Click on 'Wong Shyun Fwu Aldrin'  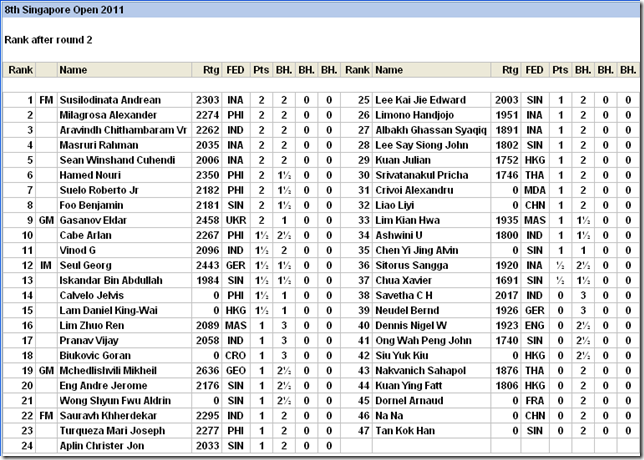click(115, 401)
